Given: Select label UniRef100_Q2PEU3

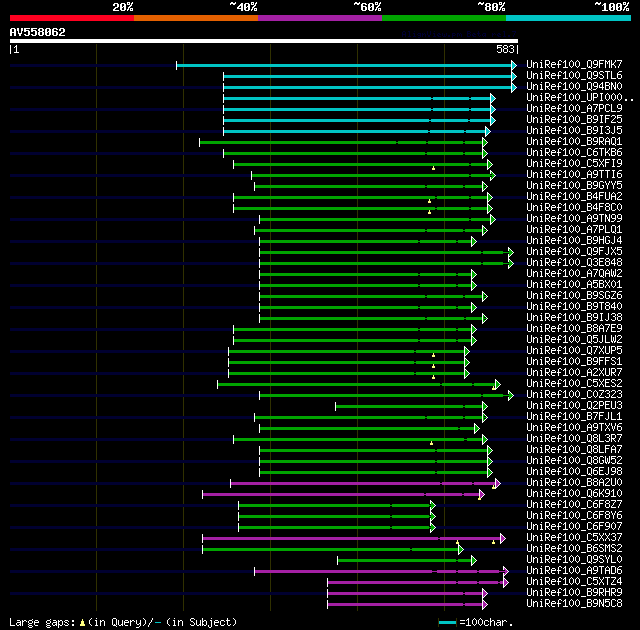Looking at the screenshot, I should 574,406.
